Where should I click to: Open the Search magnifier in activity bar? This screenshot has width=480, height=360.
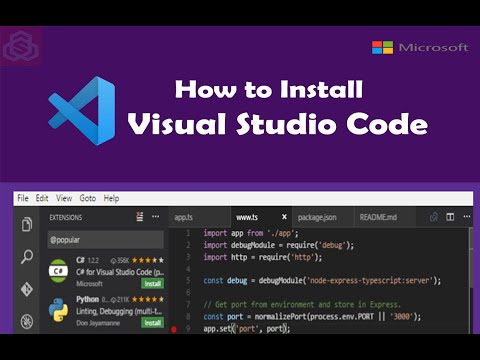[27, 257]
